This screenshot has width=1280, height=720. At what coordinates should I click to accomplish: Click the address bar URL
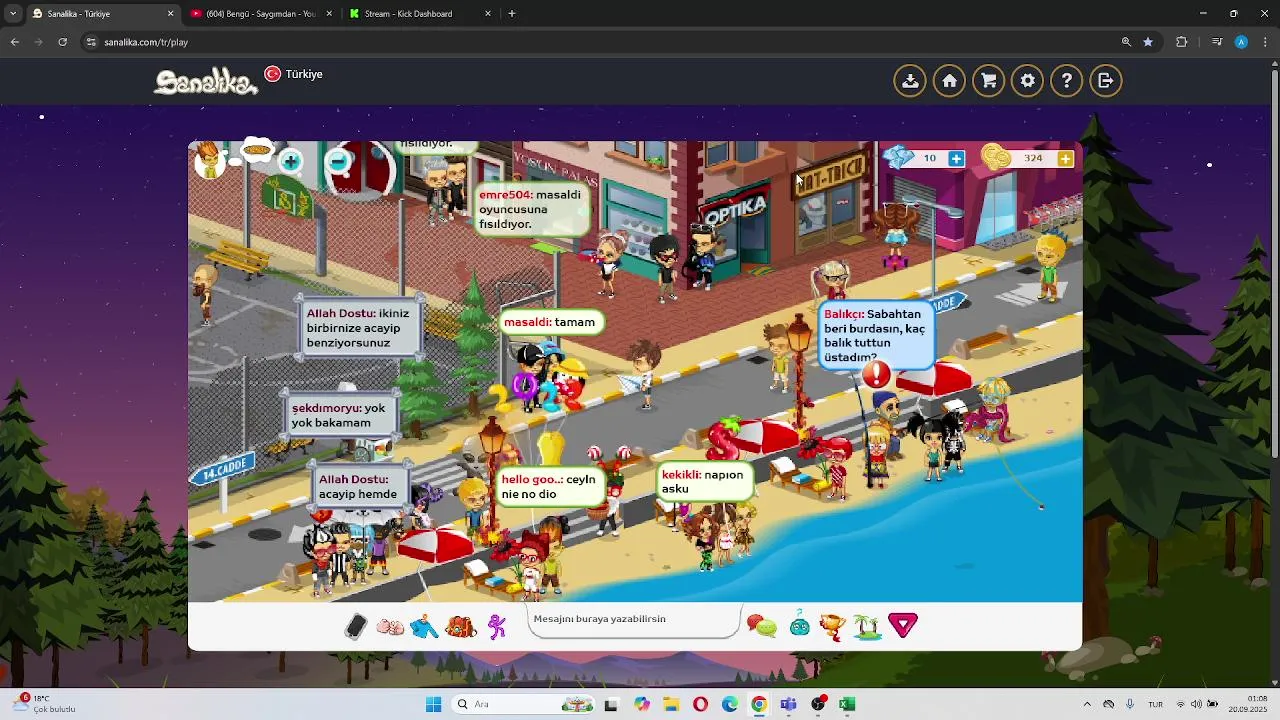pyautogui.click(x=146, y=42)
